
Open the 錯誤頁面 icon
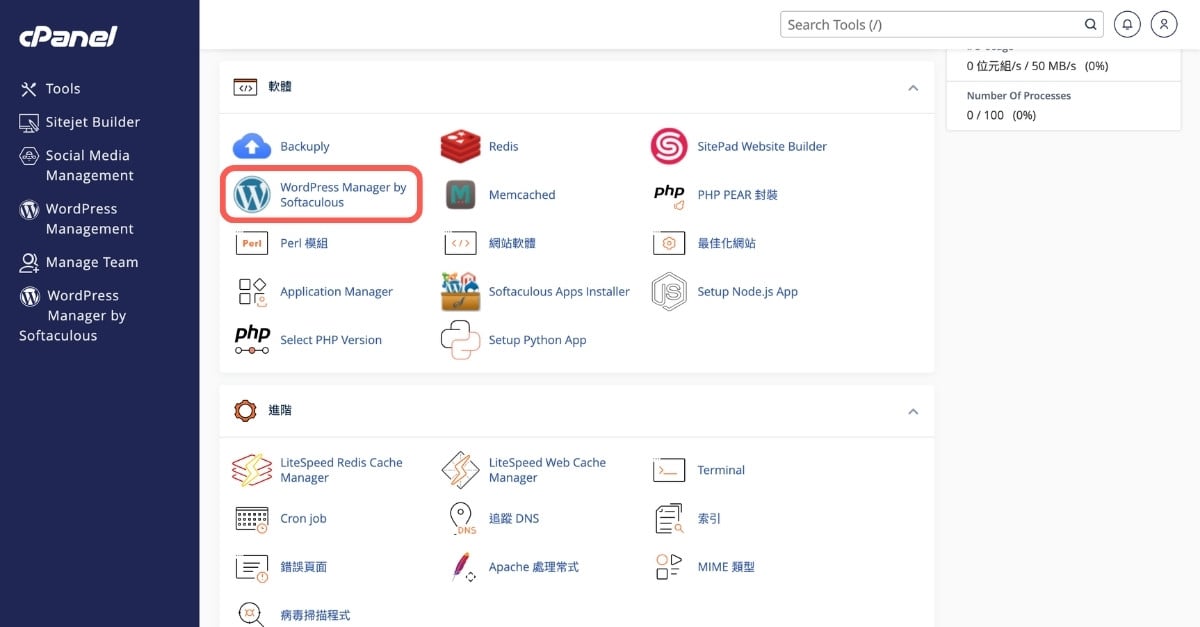tap(252, 567)
